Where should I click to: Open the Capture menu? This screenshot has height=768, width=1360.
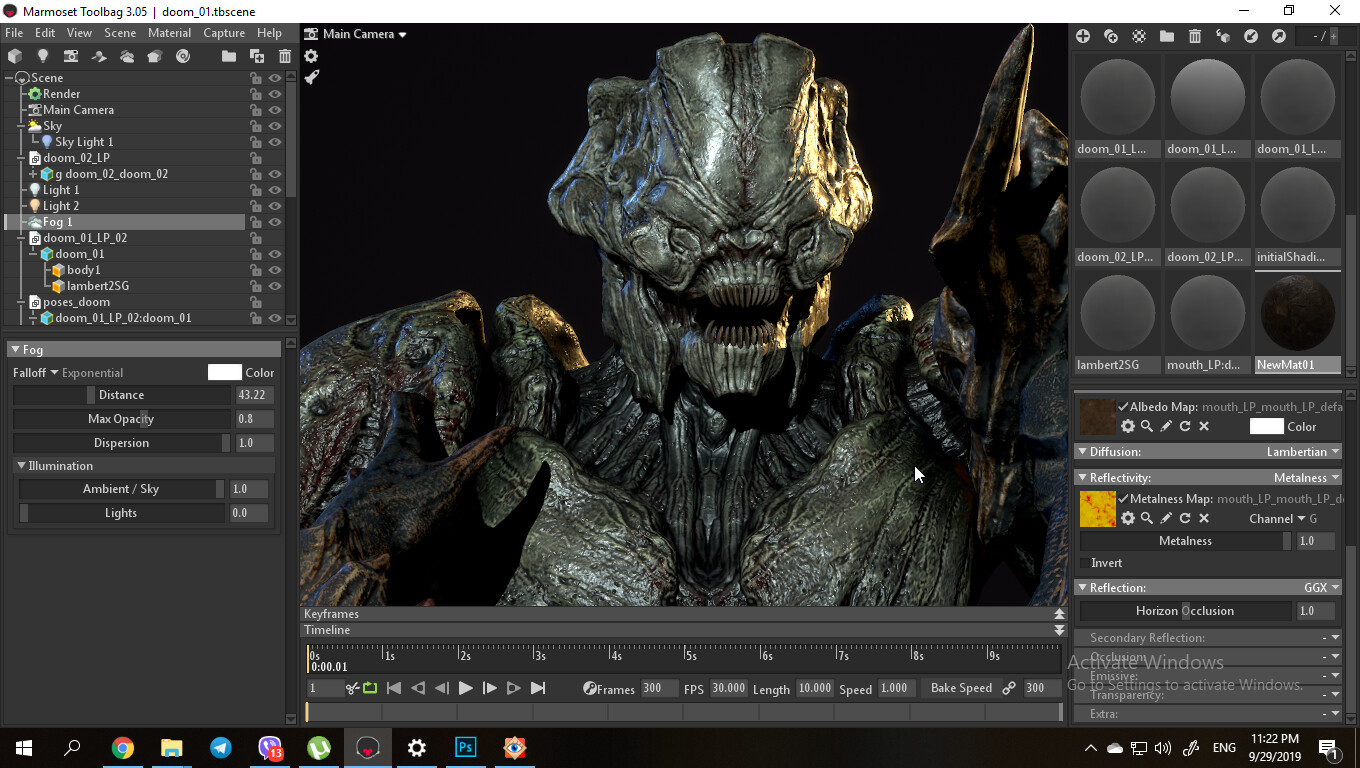(224, 33)
